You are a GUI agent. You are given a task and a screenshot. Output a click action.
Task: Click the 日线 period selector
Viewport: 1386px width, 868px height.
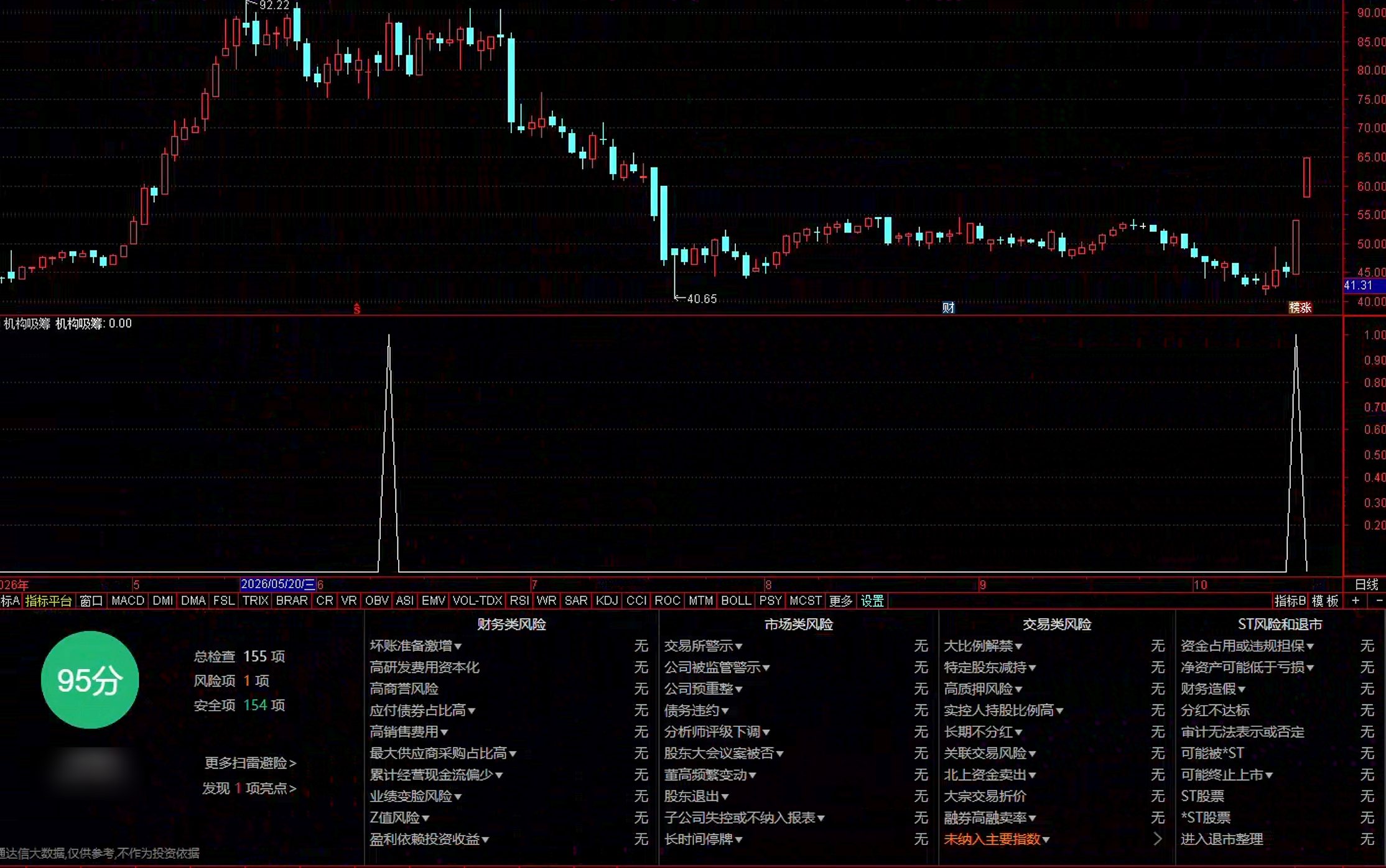pos(1367,584)
